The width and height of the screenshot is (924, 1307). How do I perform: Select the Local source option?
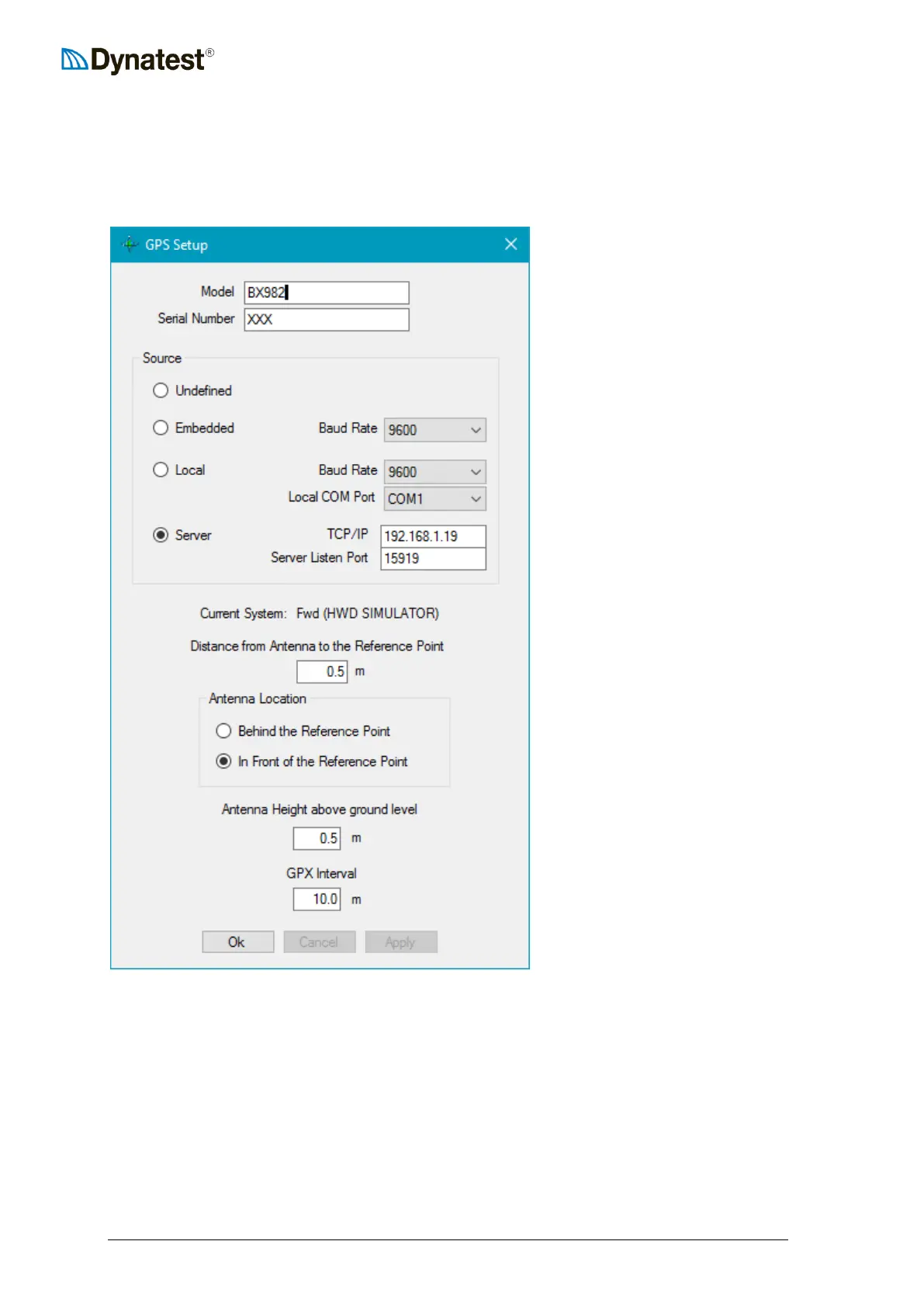pyautogui.click(x=179, y=470)
